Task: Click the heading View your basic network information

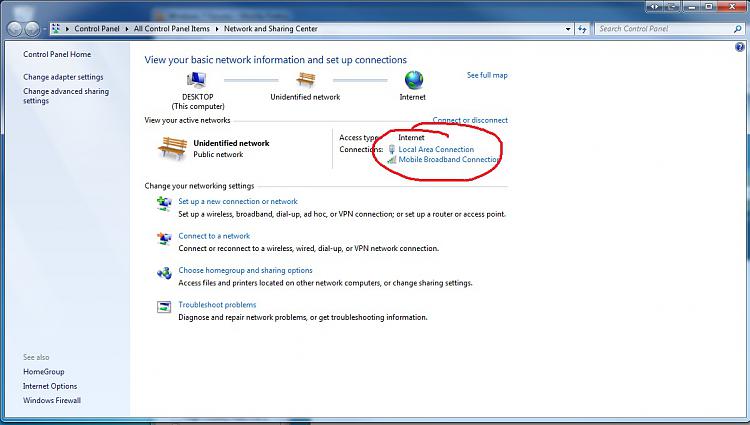Action: point(276,60)
